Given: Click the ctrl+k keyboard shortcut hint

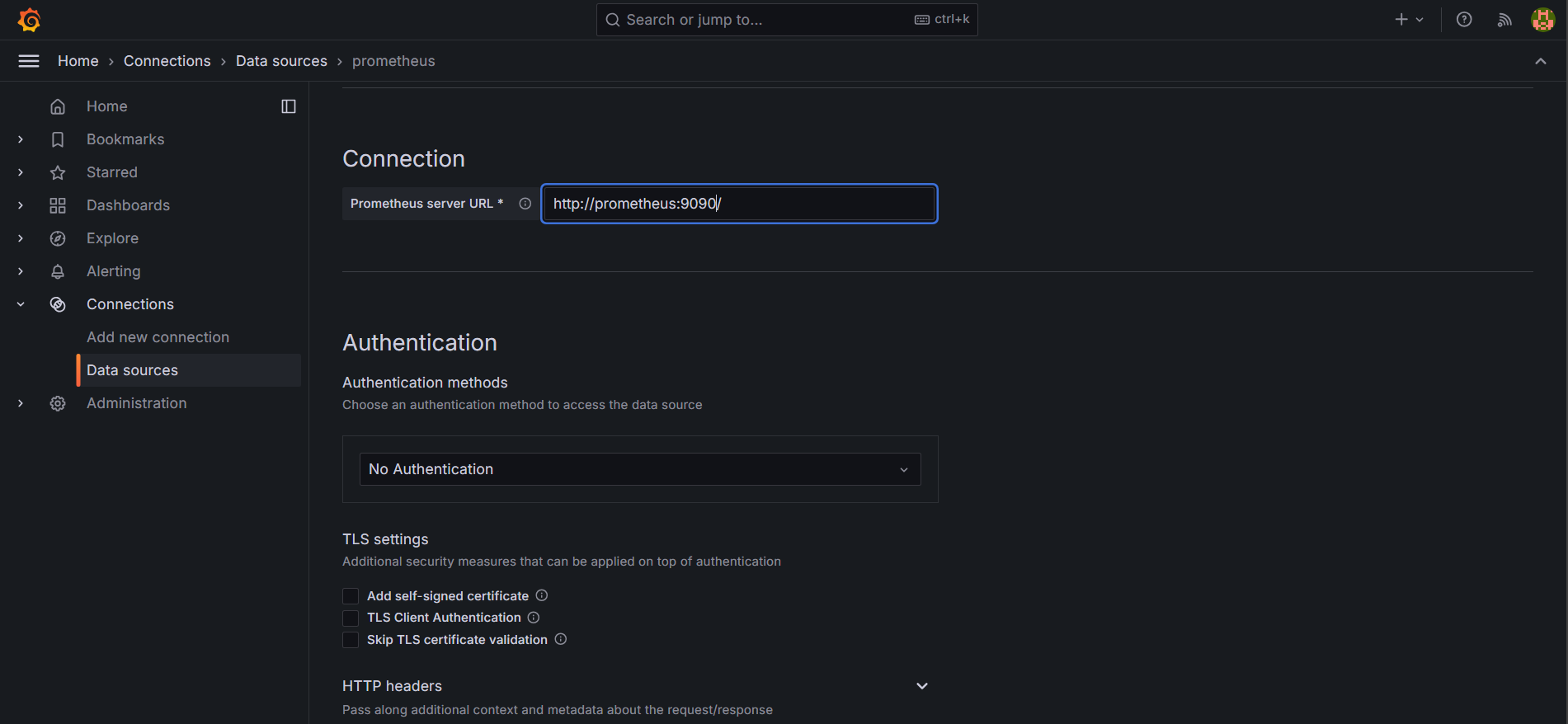Looking at the screenshot, I should tap(942, 19).
